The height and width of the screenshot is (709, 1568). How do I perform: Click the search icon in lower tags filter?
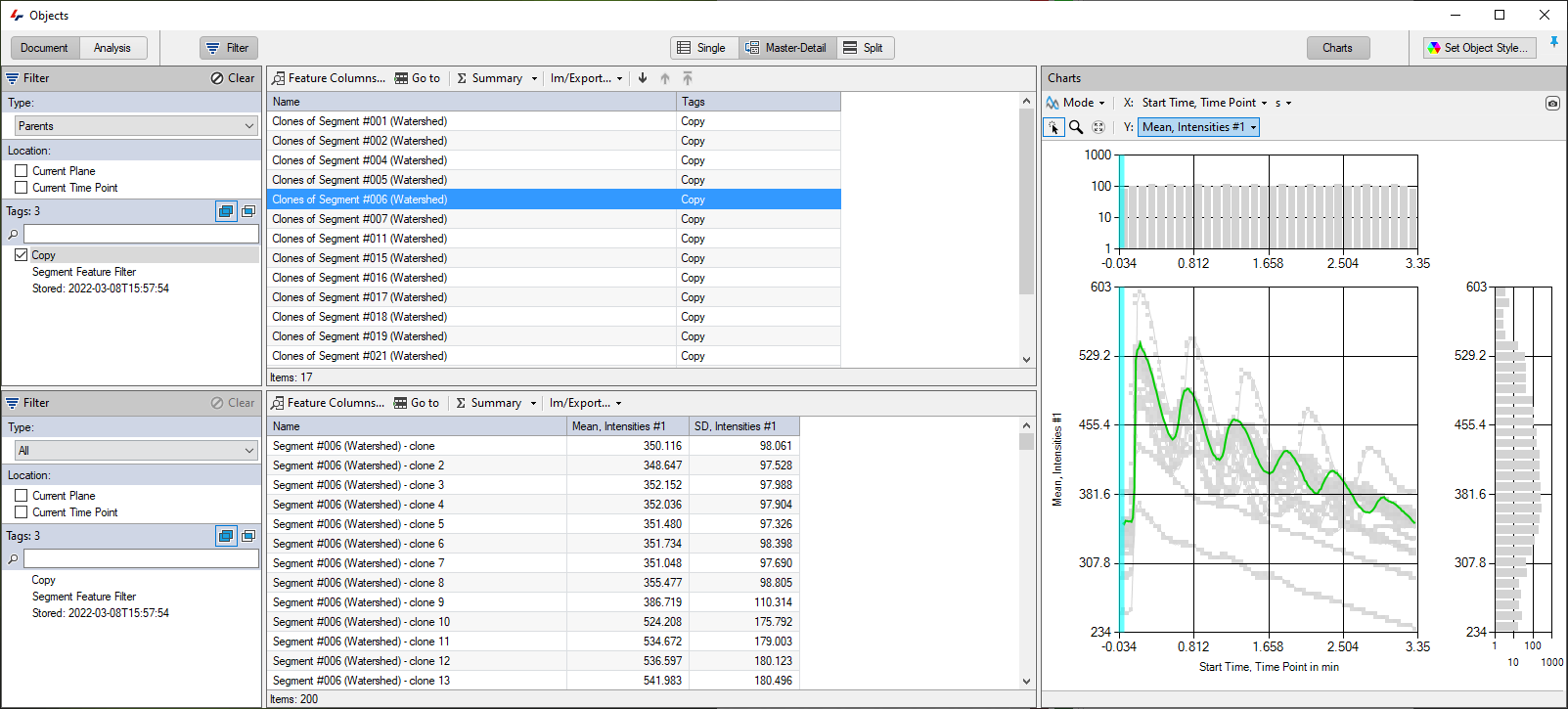(13, 559)
